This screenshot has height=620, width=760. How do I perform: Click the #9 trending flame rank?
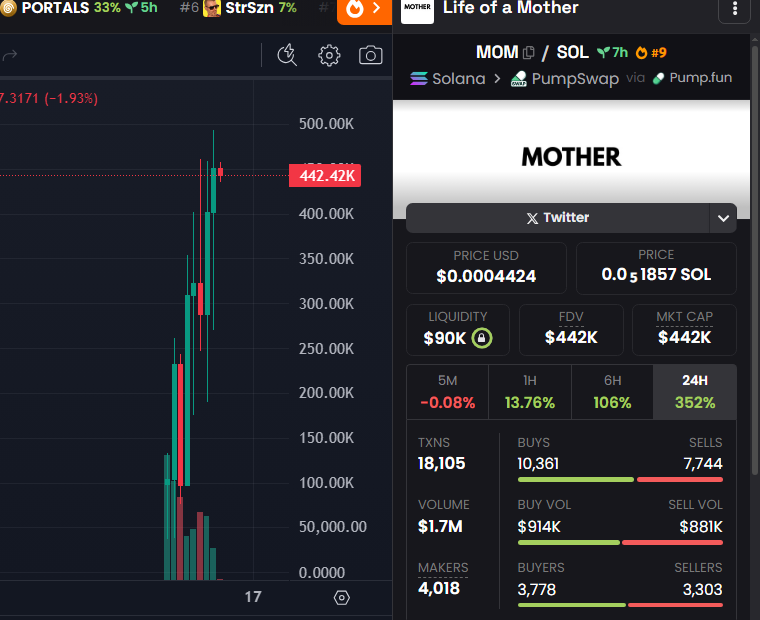[651, 52]
